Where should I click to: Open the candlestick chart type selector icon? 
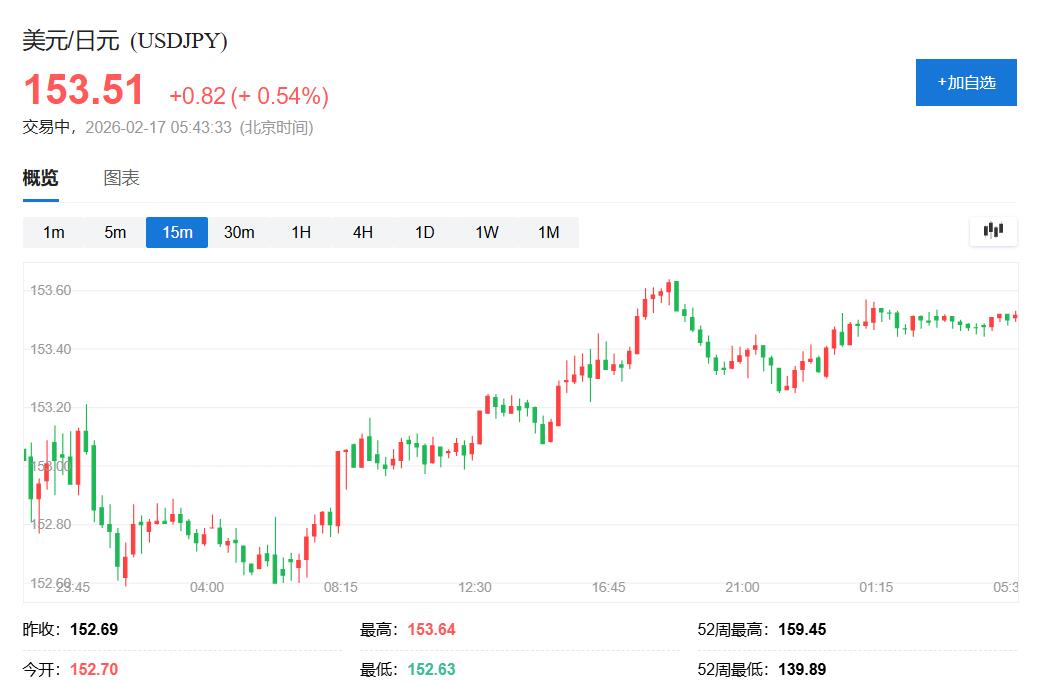993,231
